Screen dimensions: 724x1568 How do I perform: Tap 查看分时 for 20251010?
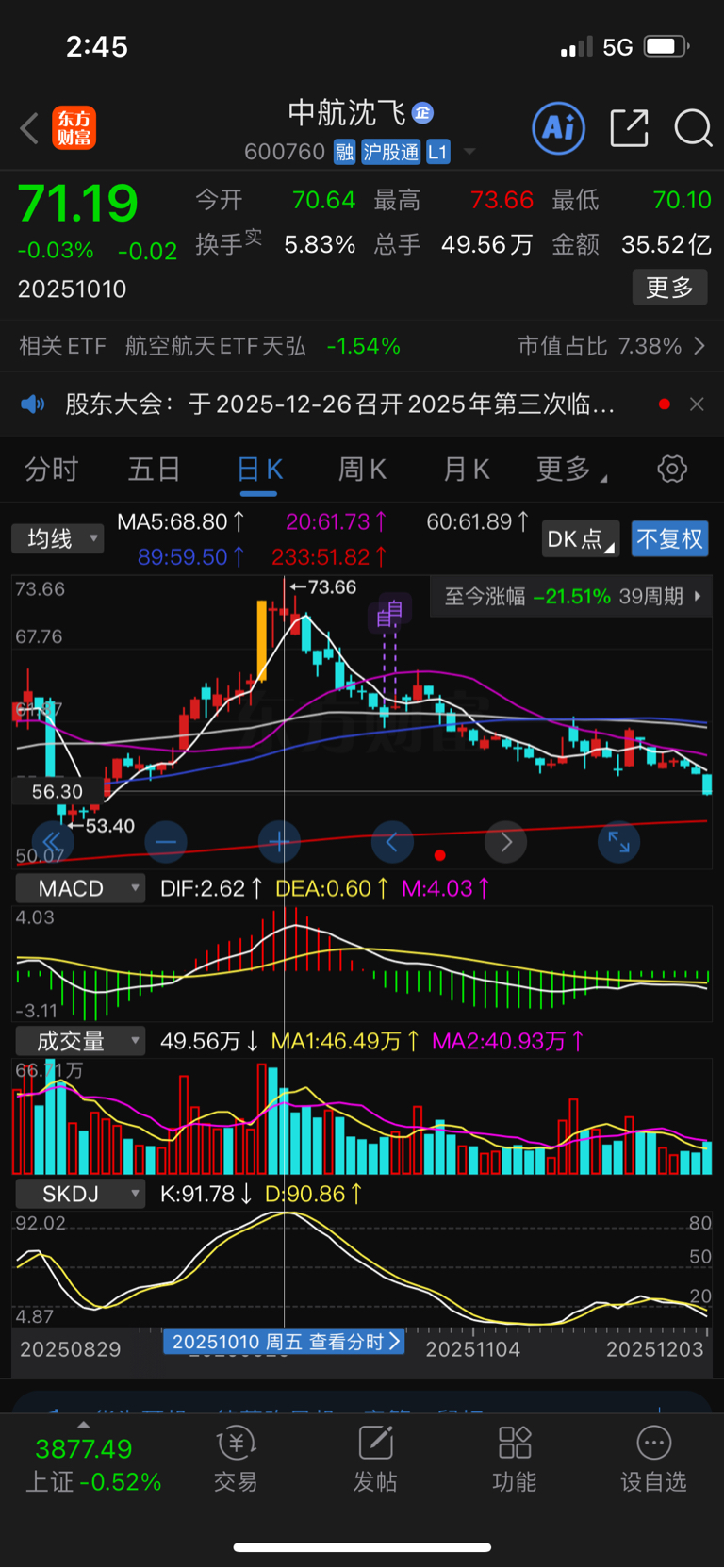tap(284, 1342)
